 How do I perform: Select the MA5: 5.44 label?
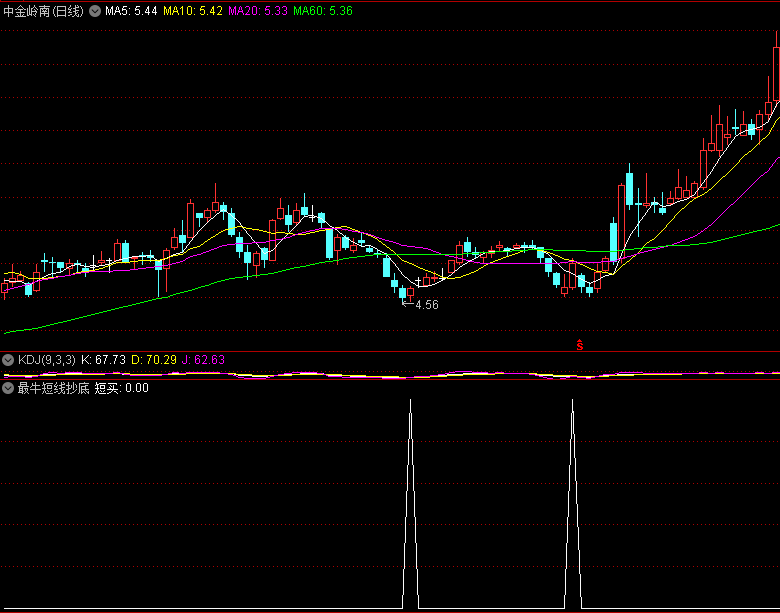click(131, 11)
